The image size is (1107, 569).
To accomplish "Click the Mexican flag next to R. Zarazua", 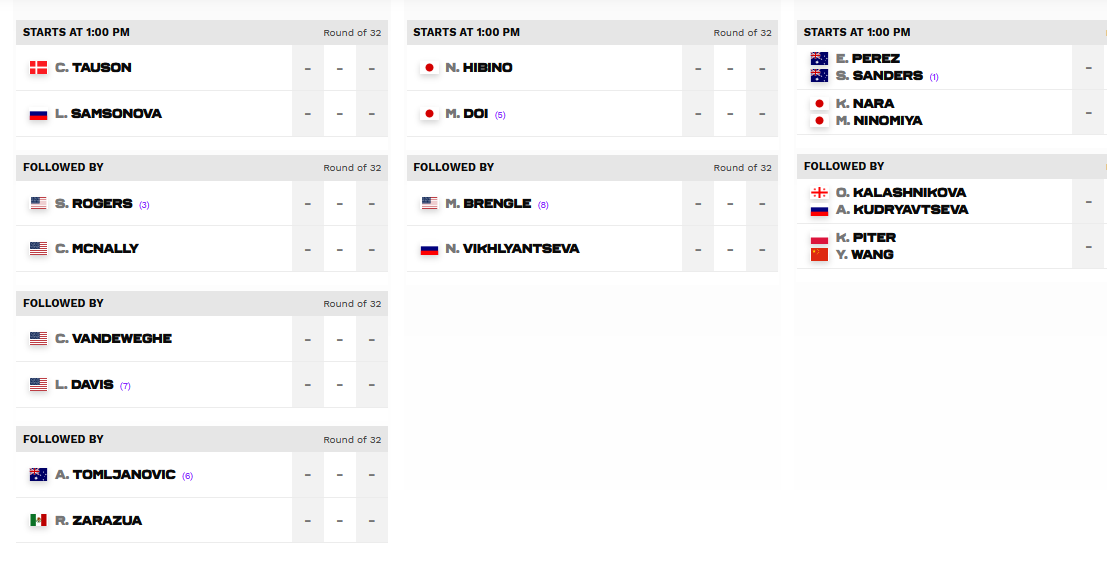I will 38,520.
